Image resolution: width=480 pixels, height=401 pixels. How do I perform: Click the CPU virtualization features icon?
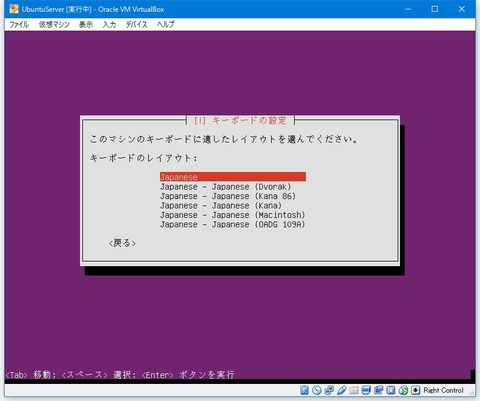coord(391,390)
